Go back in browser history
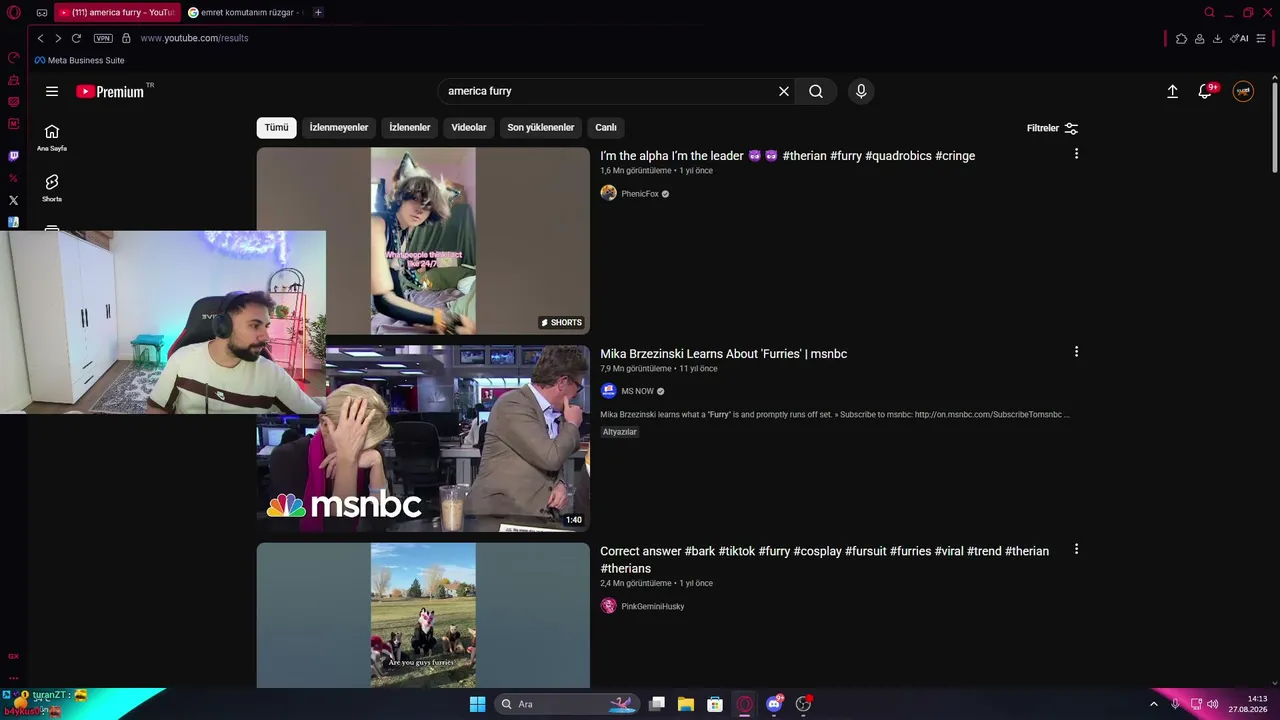 tap(40, 38)
